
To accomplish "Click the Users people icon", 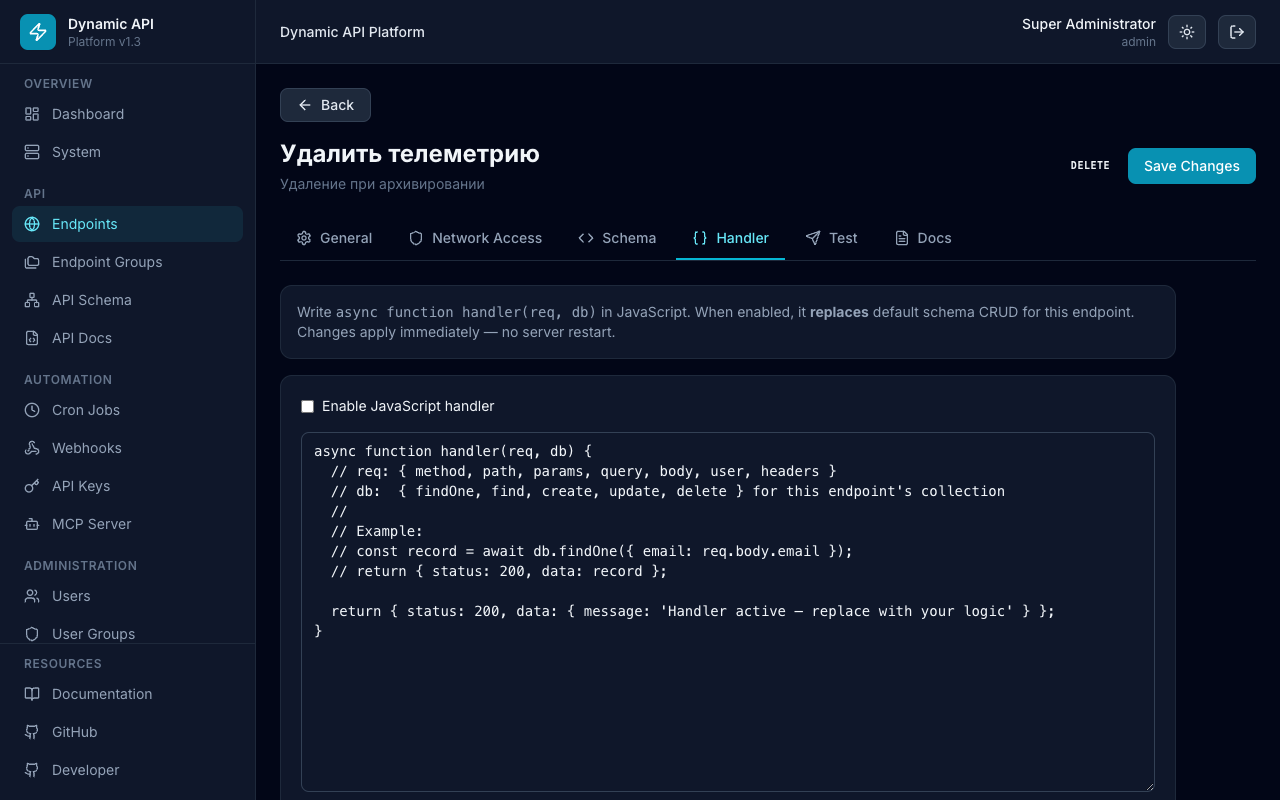I will (x=32, y=596).
